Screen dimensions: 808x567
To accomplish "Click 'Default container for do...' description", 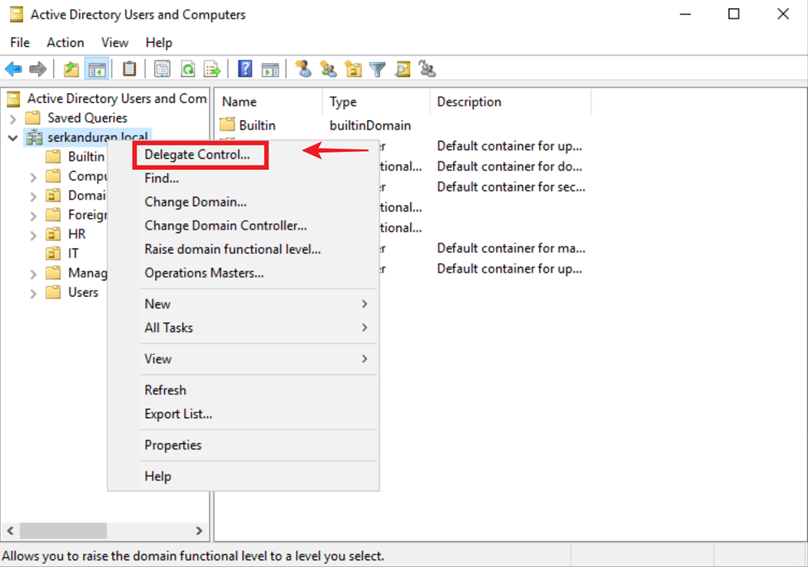I will coord(509,166).
